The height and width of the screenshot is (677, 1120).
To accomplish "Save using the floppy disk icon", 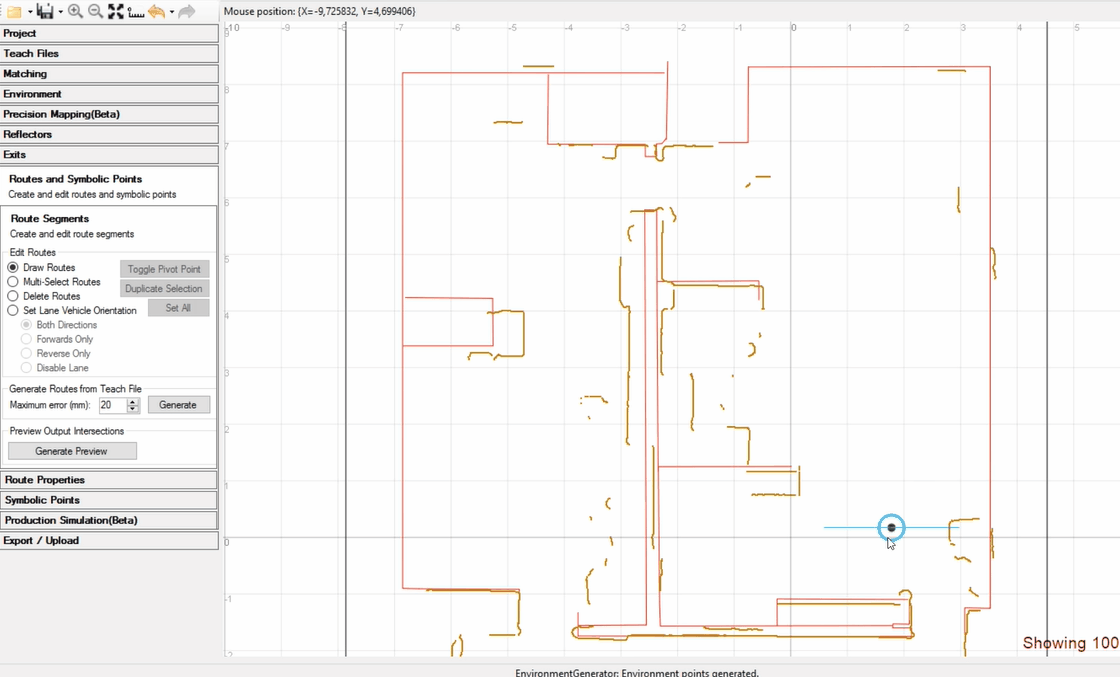I will [45, 11].
